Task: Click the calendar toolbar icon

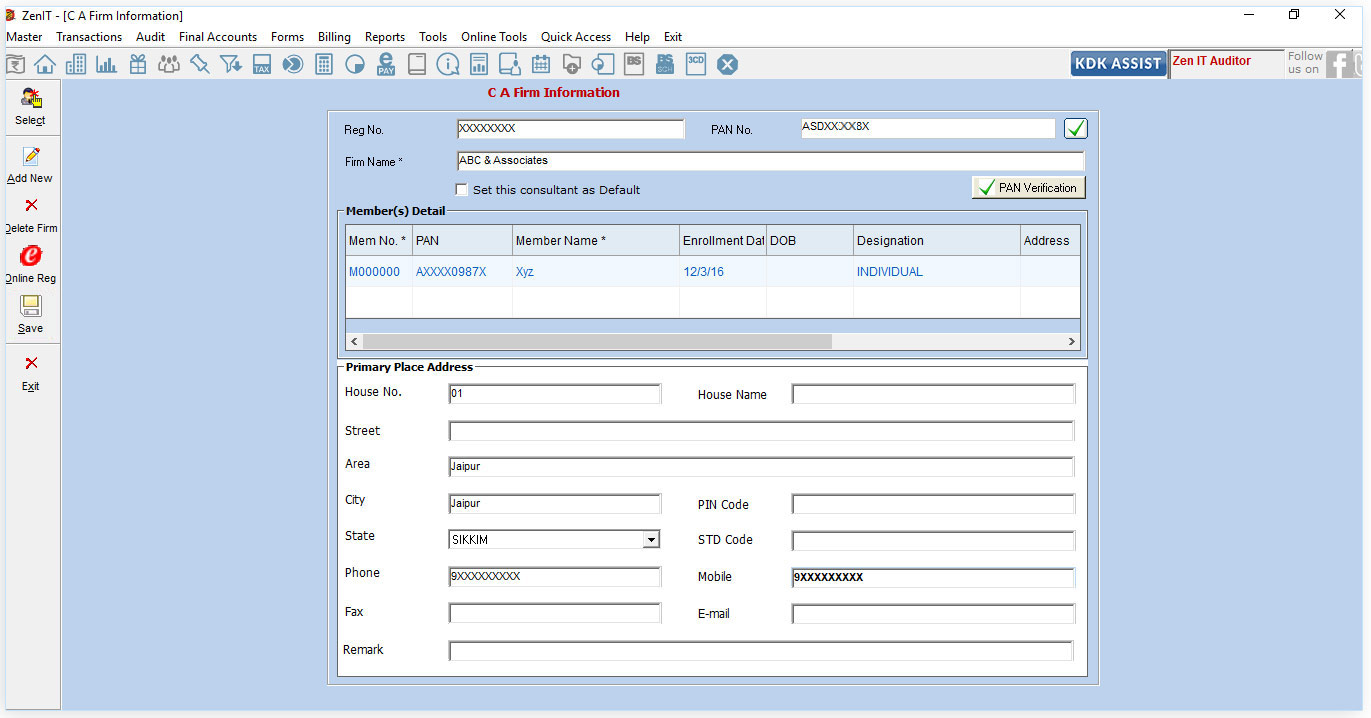Action: click(x=541, y=65)
